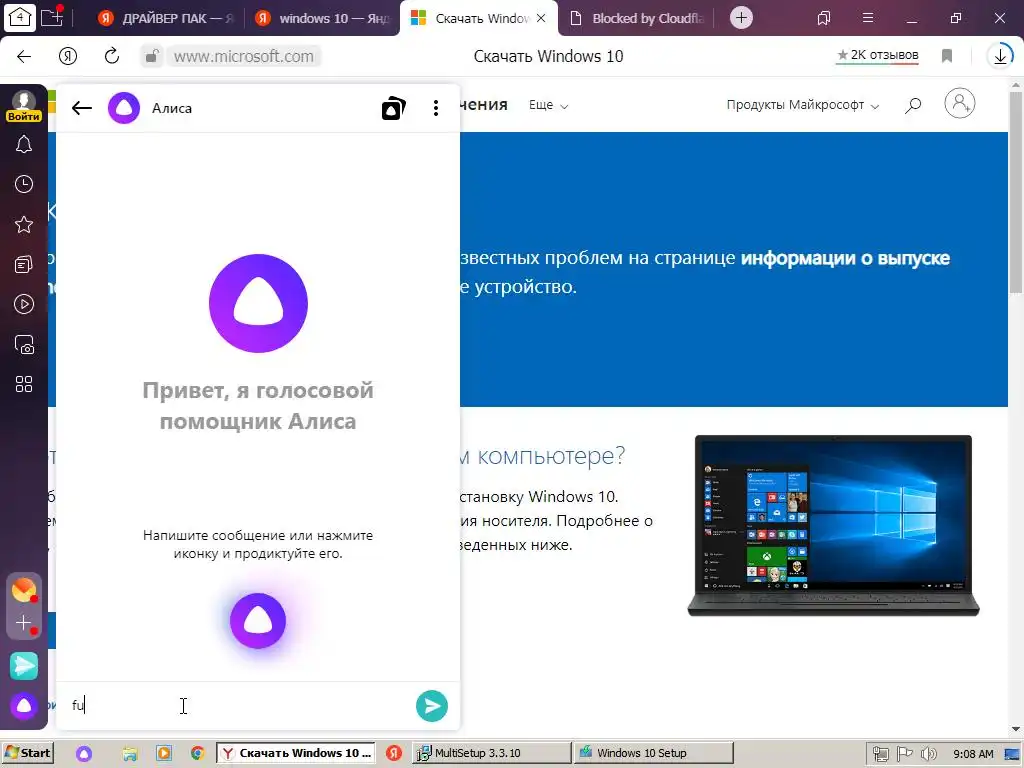Open Alice panel three-dot menu
This screenshot has width=1024, height=768.
[x=436, y=108]
